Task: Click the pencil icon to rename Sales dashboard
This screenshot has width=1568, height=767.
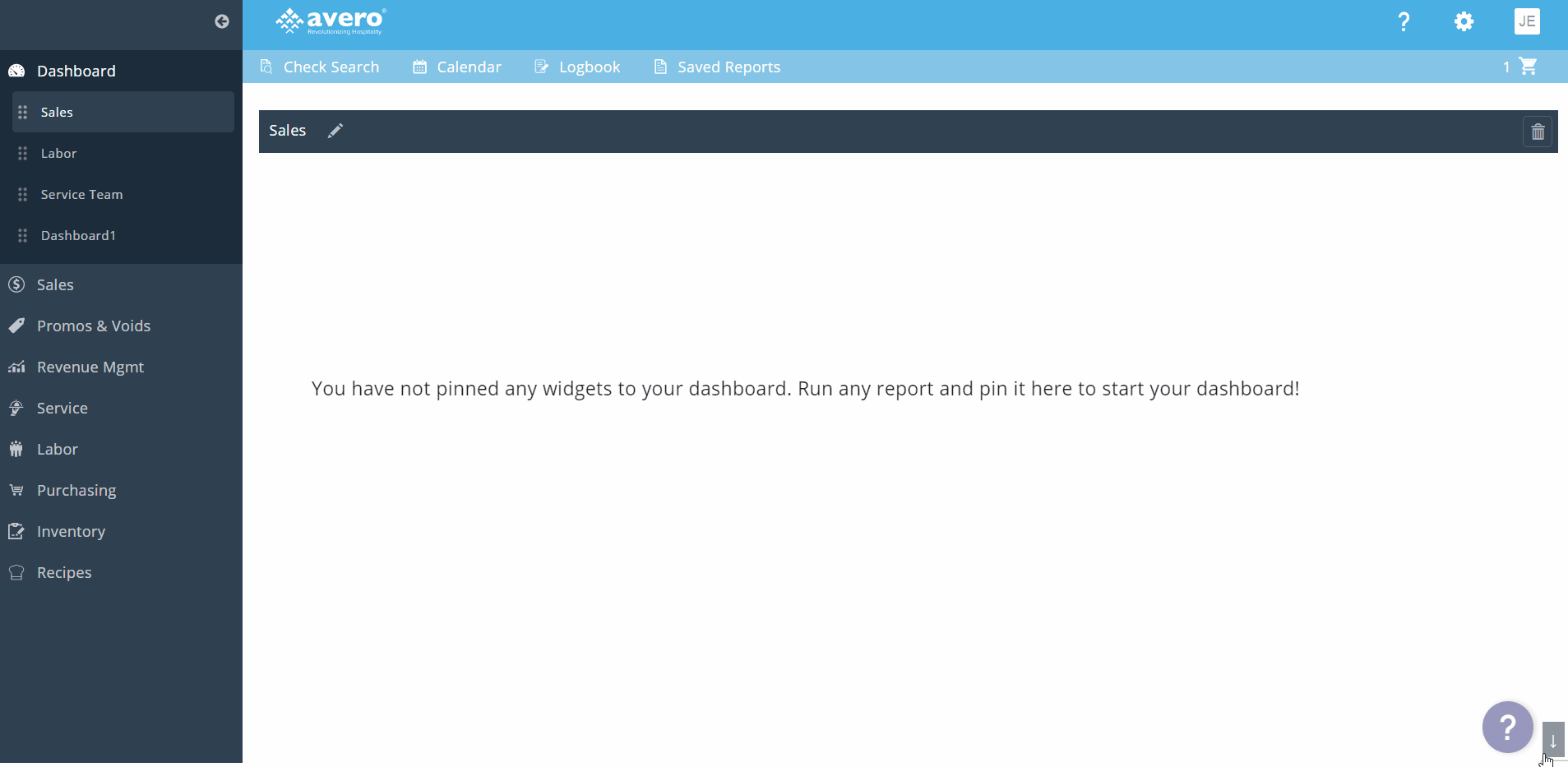Action: pyautogui.click(x=335, y=131)
